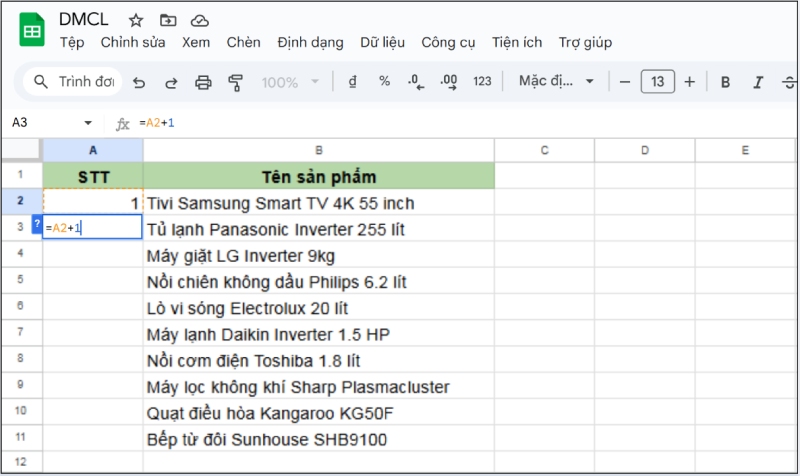
Task: Click the search menus box Trình đơn
Action: pos(72,82)
